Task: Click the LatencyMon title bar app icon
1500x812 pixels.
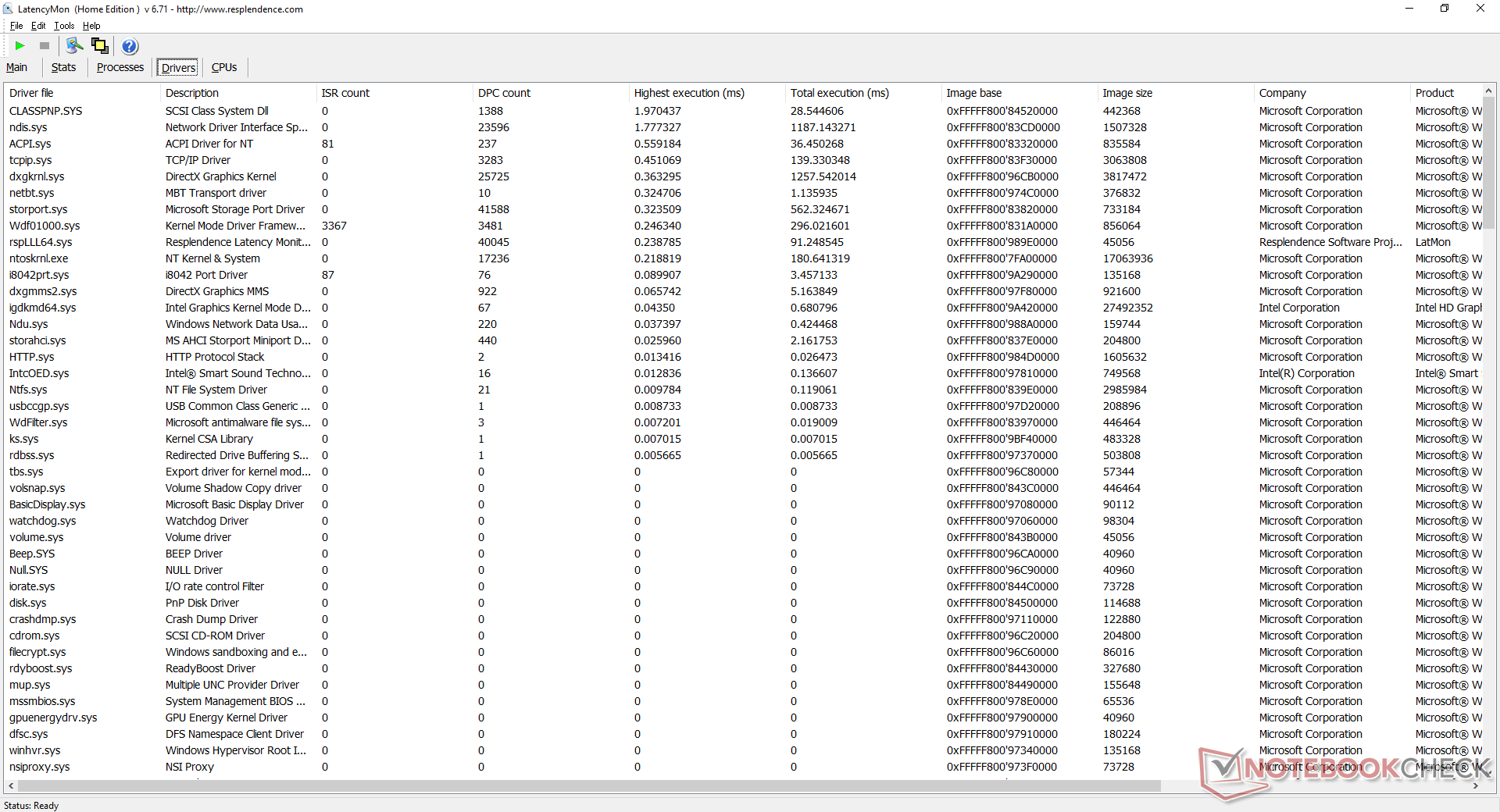Action: pos(8,9)
